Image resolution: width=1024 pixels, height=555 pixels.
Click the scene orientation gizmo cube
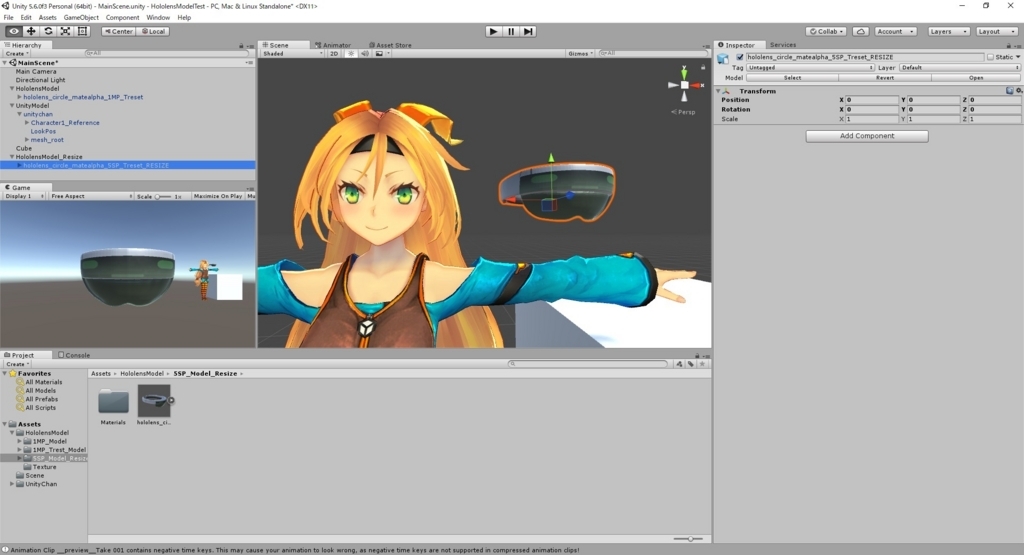tap(684, 85)
